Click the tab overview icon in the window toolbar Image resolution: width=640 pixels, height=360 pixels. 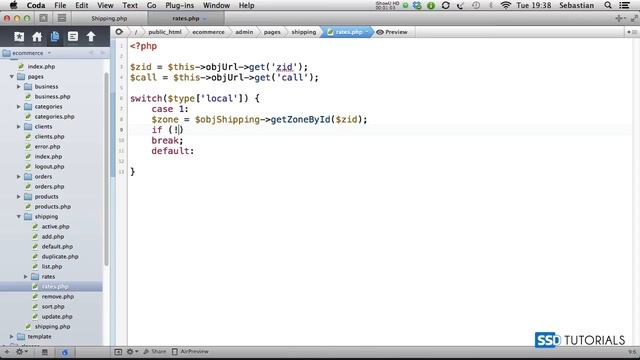click(44, 18)
